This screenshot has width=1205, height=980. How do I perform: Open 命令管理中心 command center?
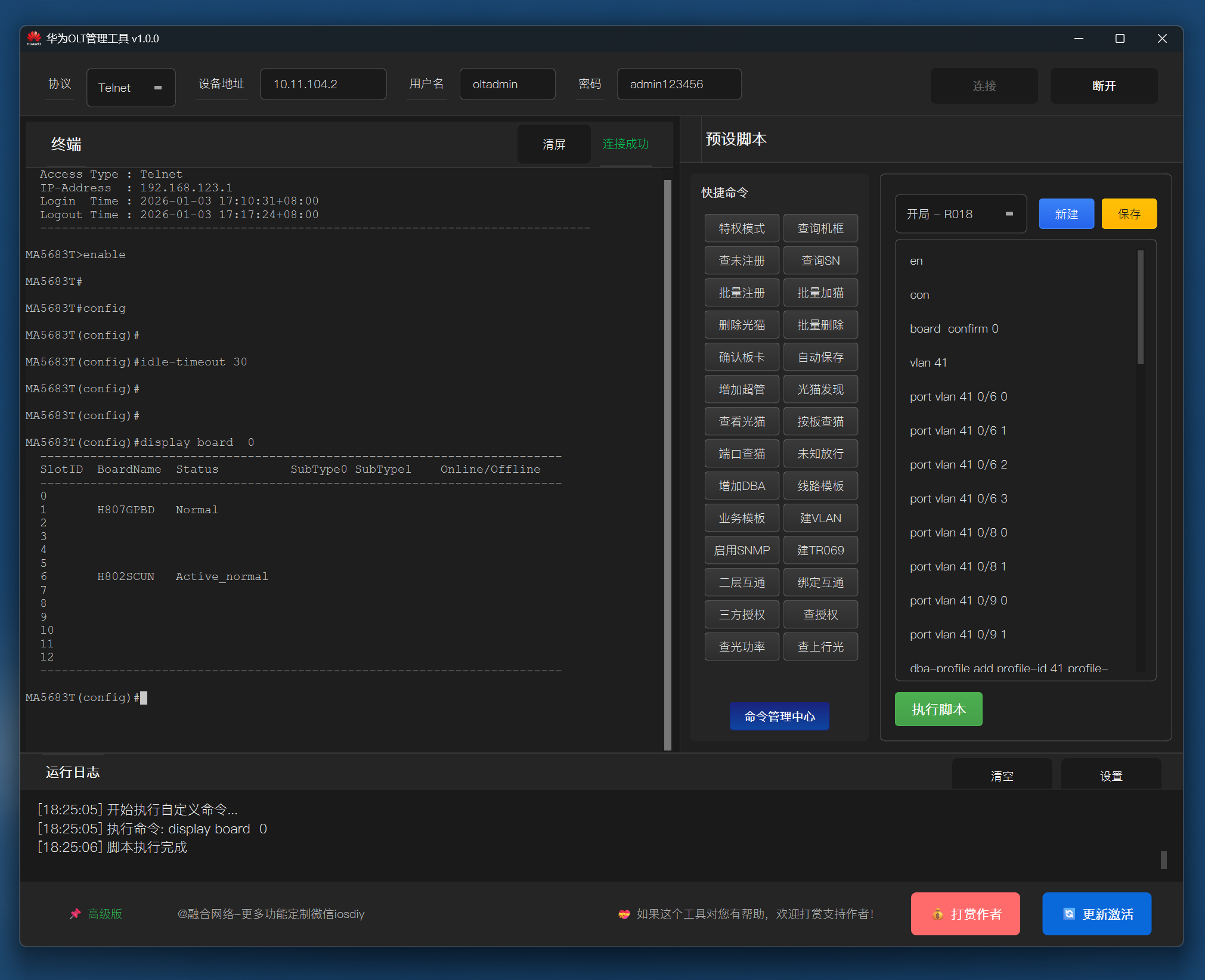[779, 716]
